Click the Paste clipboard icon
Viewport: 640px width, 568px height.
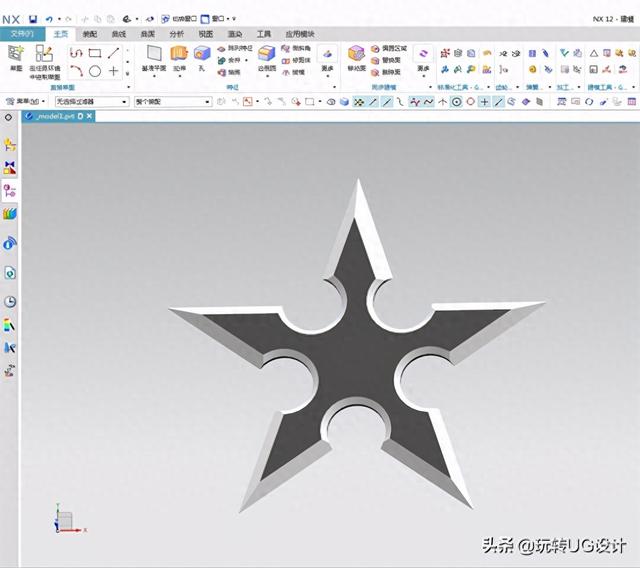[x=110, y=19]
